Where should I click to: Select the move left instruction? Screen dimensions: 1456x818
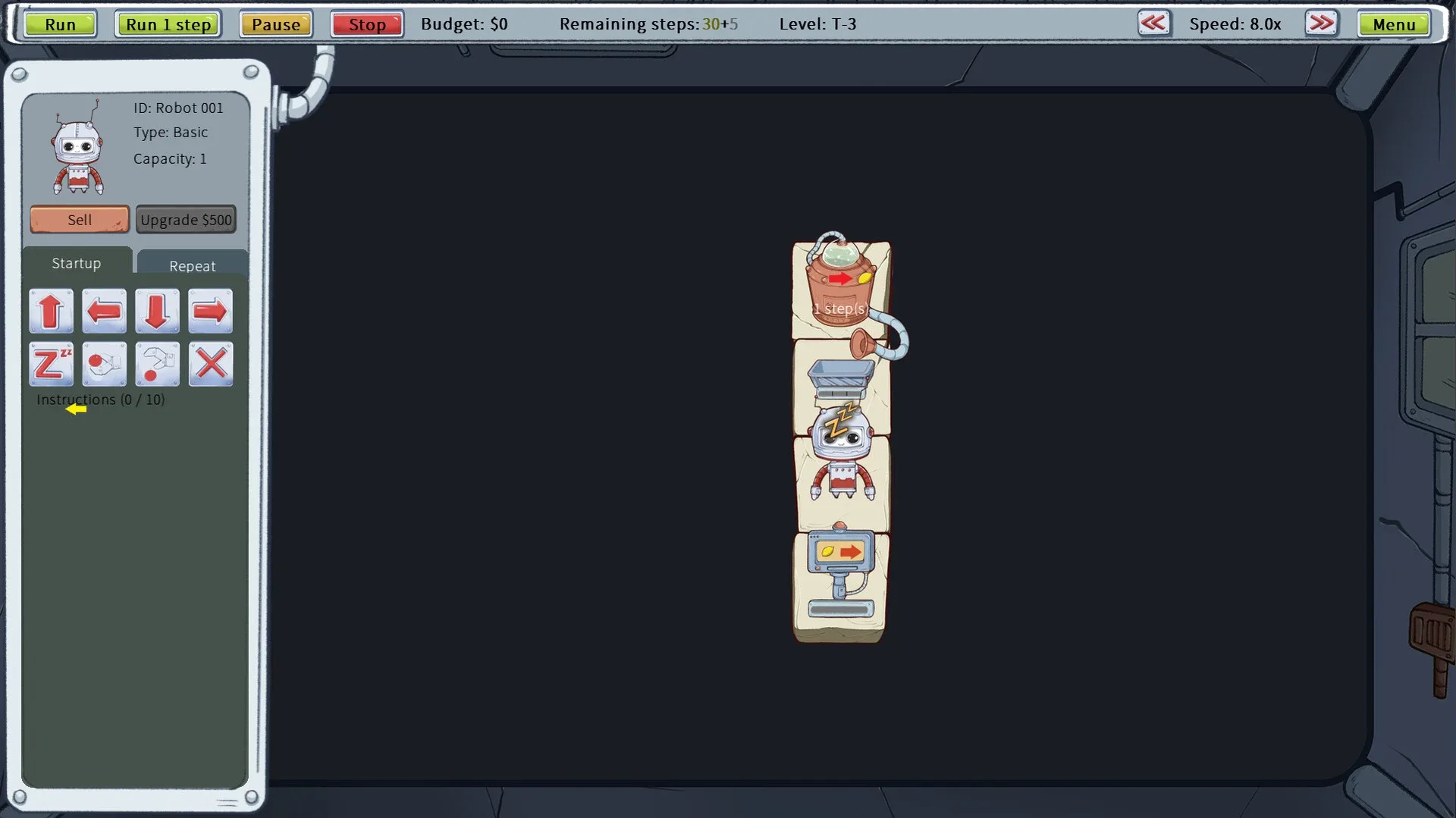click(x=104, y=311)
